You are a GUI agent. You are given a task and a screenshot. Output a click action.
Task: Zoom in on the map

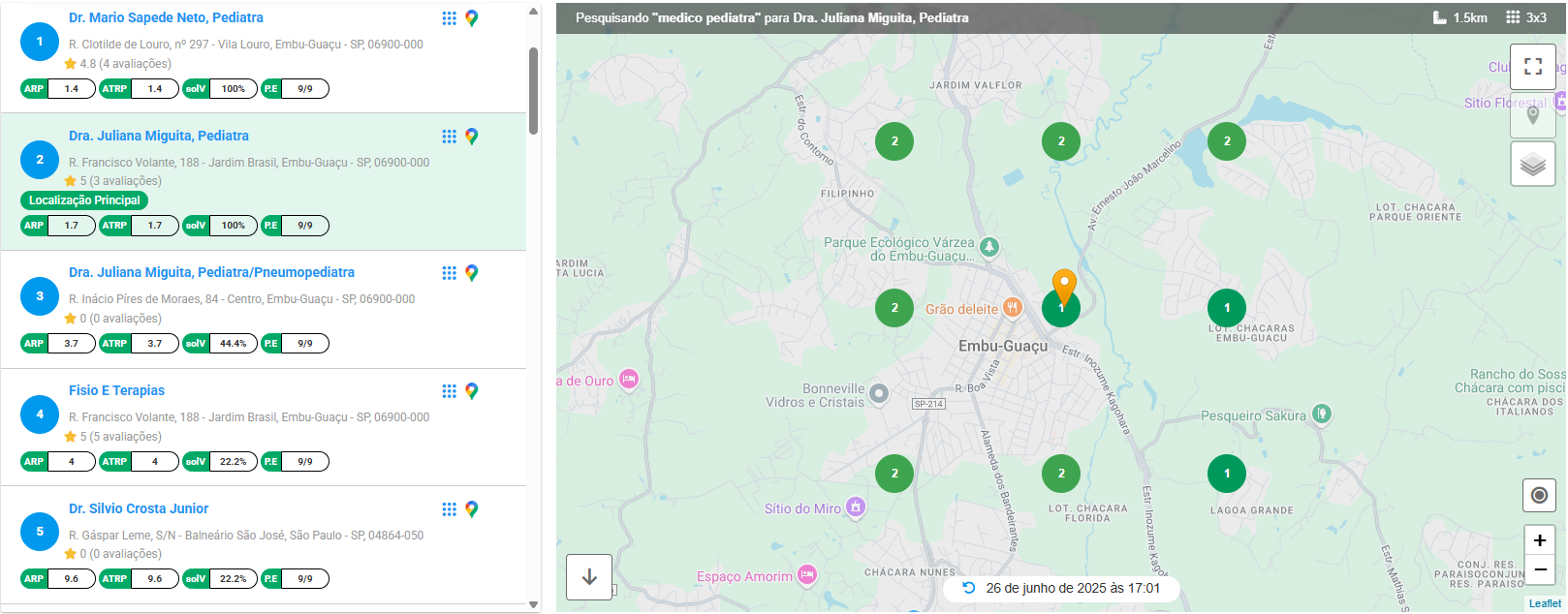point(1539,540)
